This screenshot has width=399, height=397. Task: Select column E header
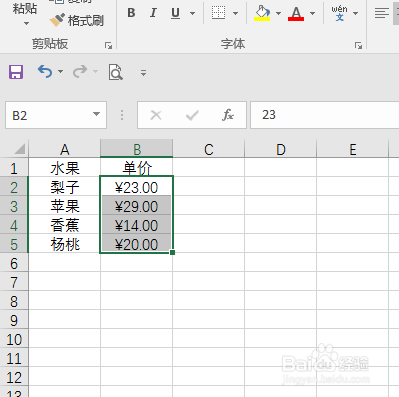click(353, 149)
